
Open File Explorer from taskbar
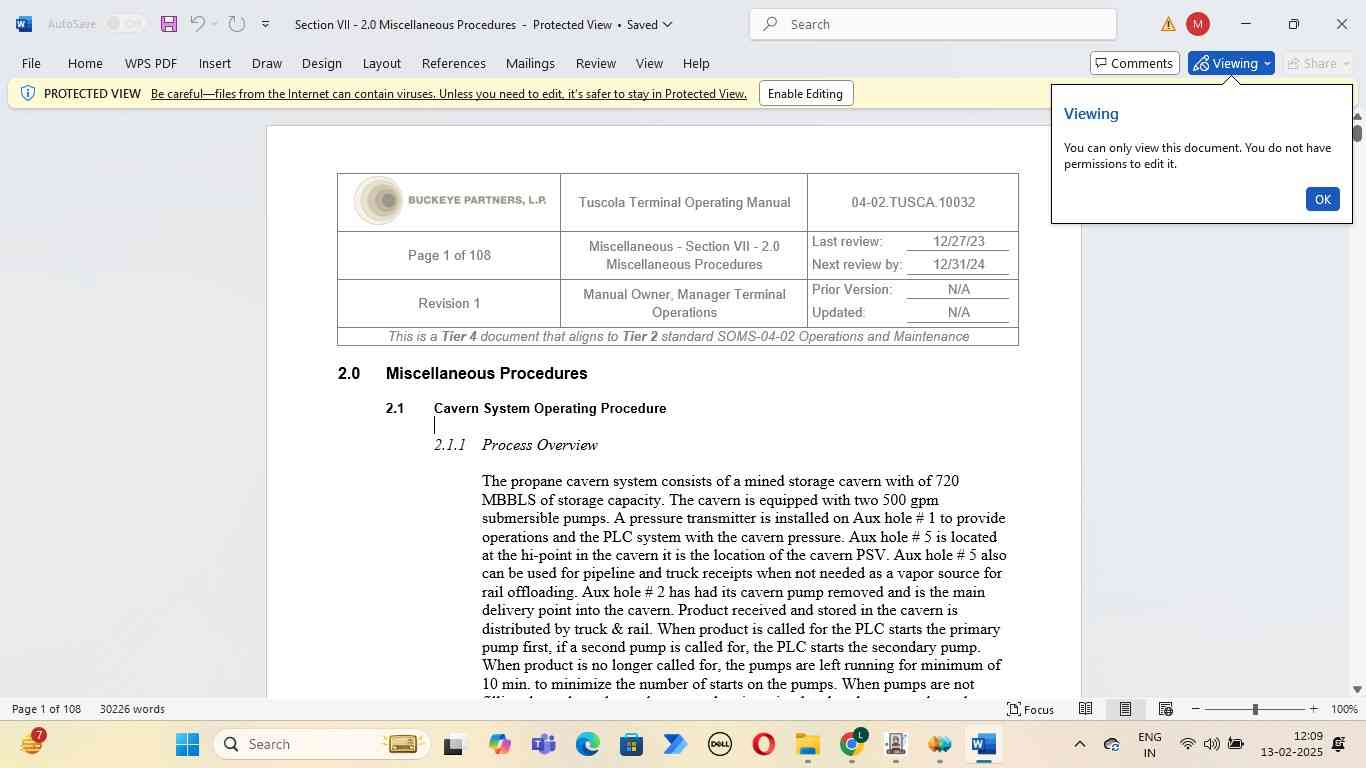click(808, 744)
